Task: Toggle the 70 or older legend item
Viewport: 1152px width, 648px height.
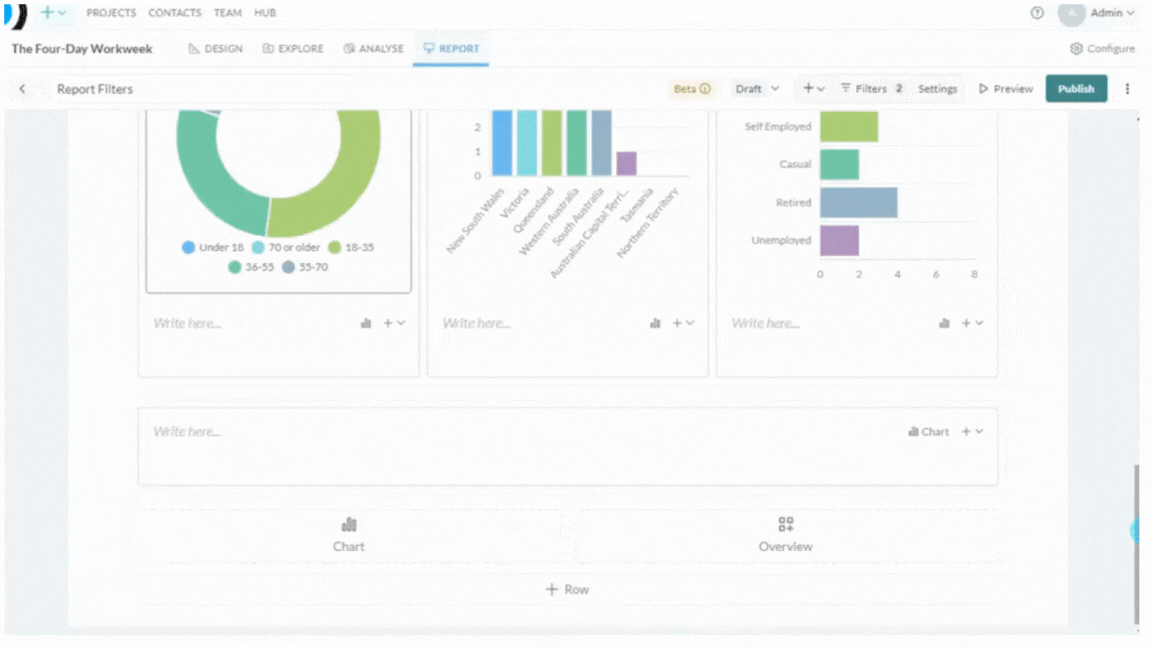Action: [286, 248]
